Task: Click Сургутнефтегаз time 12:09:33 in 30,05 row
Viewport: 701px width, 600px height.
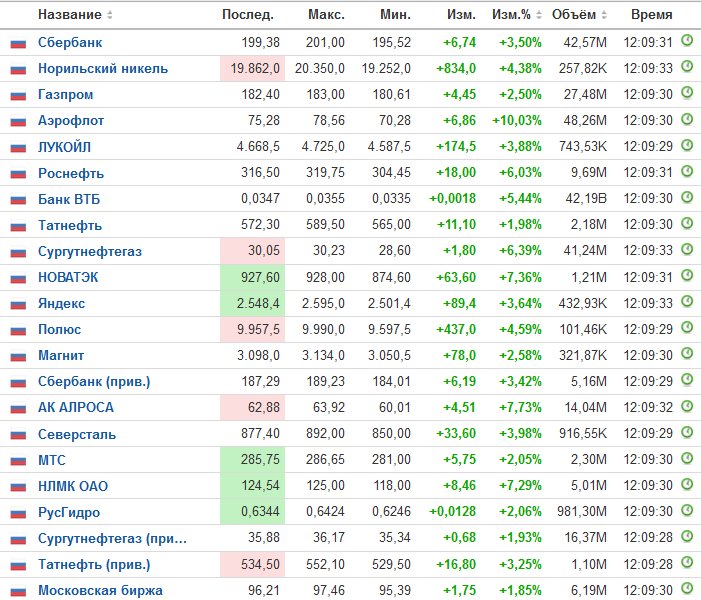Action: (648, 250)
